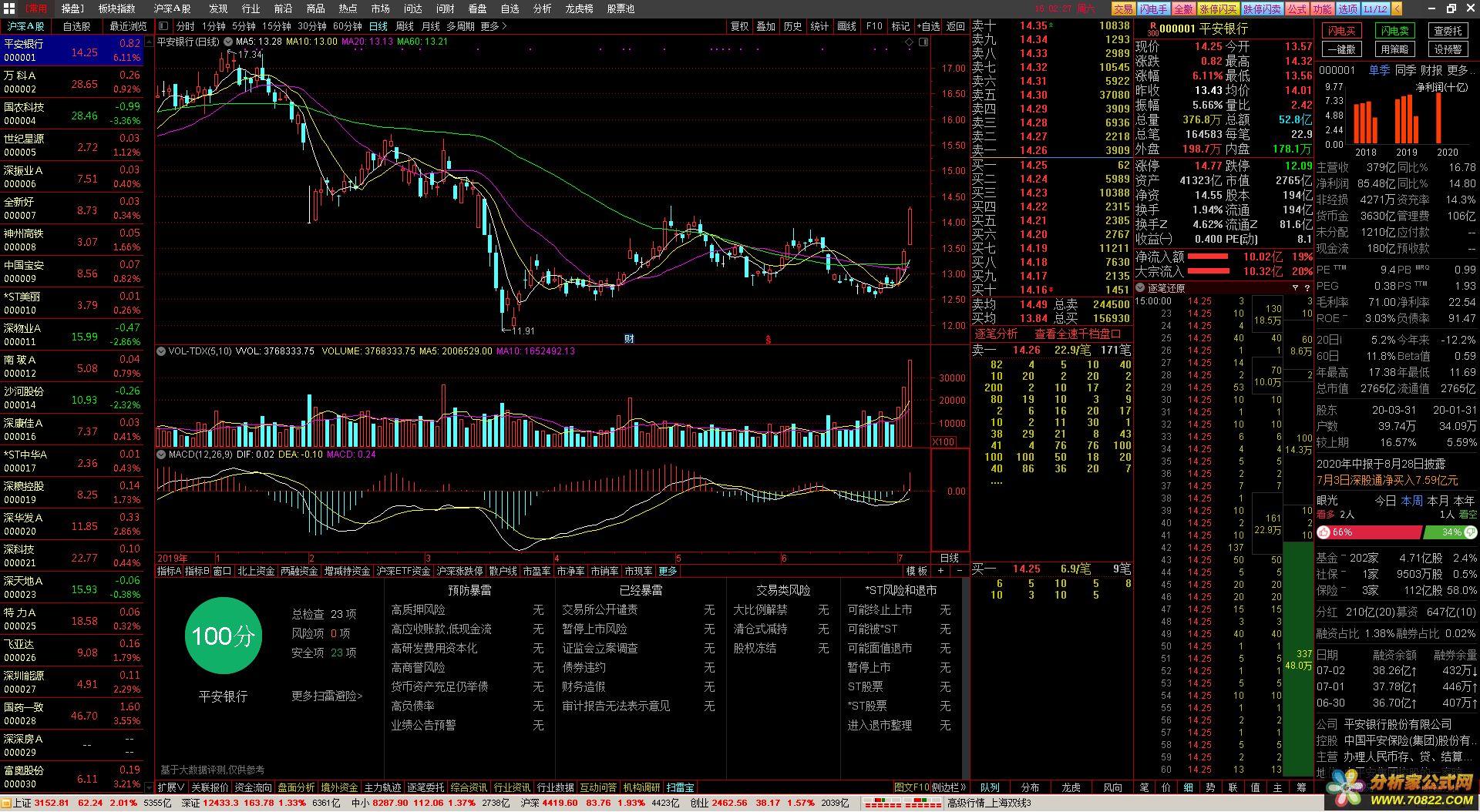Open the 功能 functions button
Image resolution: width=1480 pixels, height=812 pixels.
(x=1322, y=9)
